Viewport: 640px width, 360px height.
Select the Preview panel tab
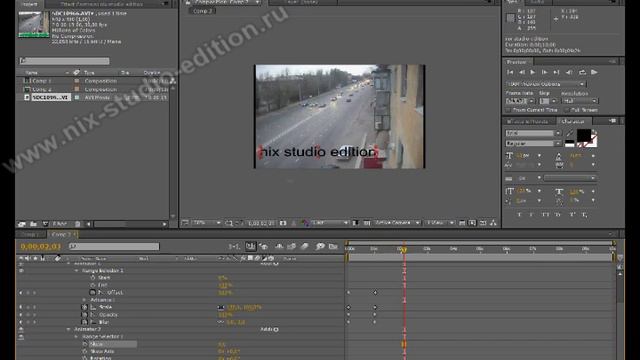(x=516, y=62)
